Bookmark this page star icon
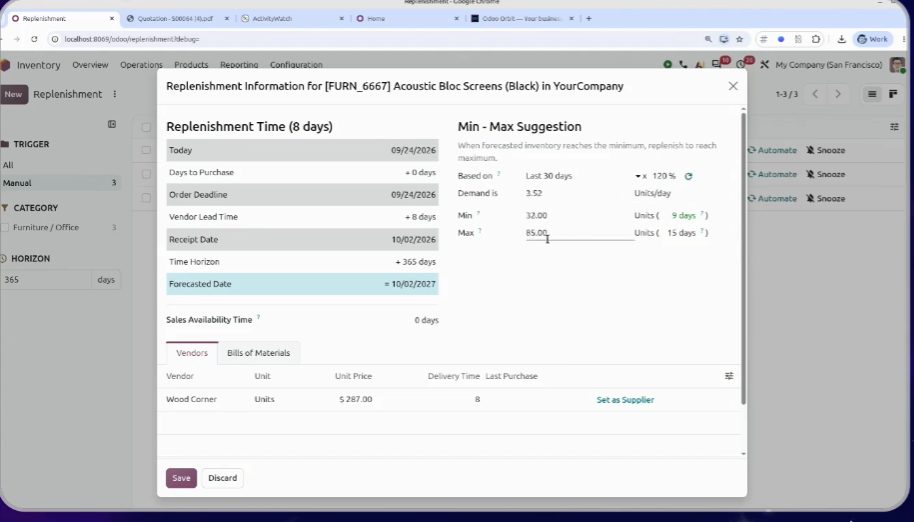The height and width of the screenshot is (522, 914). [x=739, y=39]
